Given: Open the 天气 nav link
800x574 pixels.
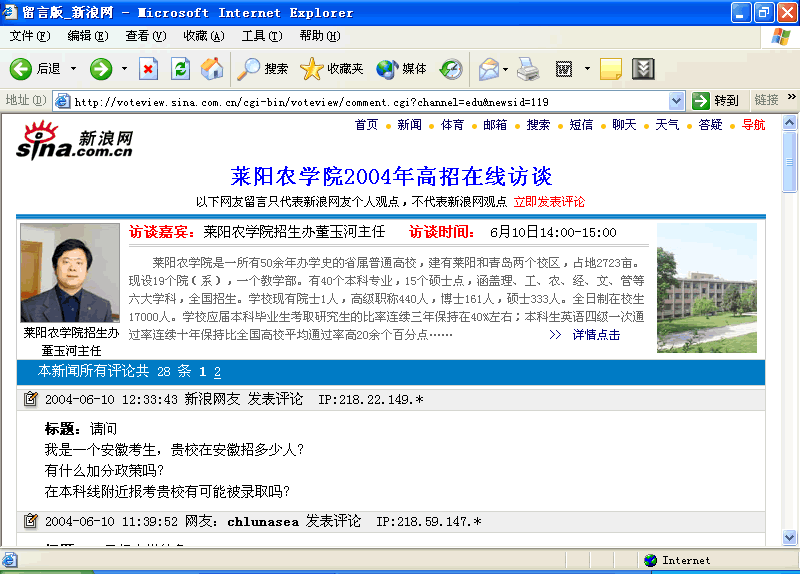Looking at the screenshot, I should click(667, 125).
